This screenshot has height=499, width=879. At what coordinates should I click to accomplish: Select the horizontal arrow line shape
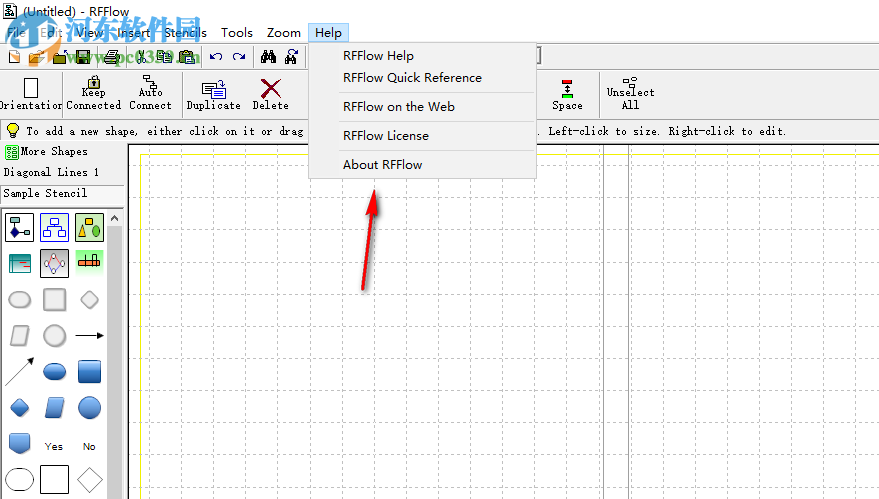click(89, 335)
